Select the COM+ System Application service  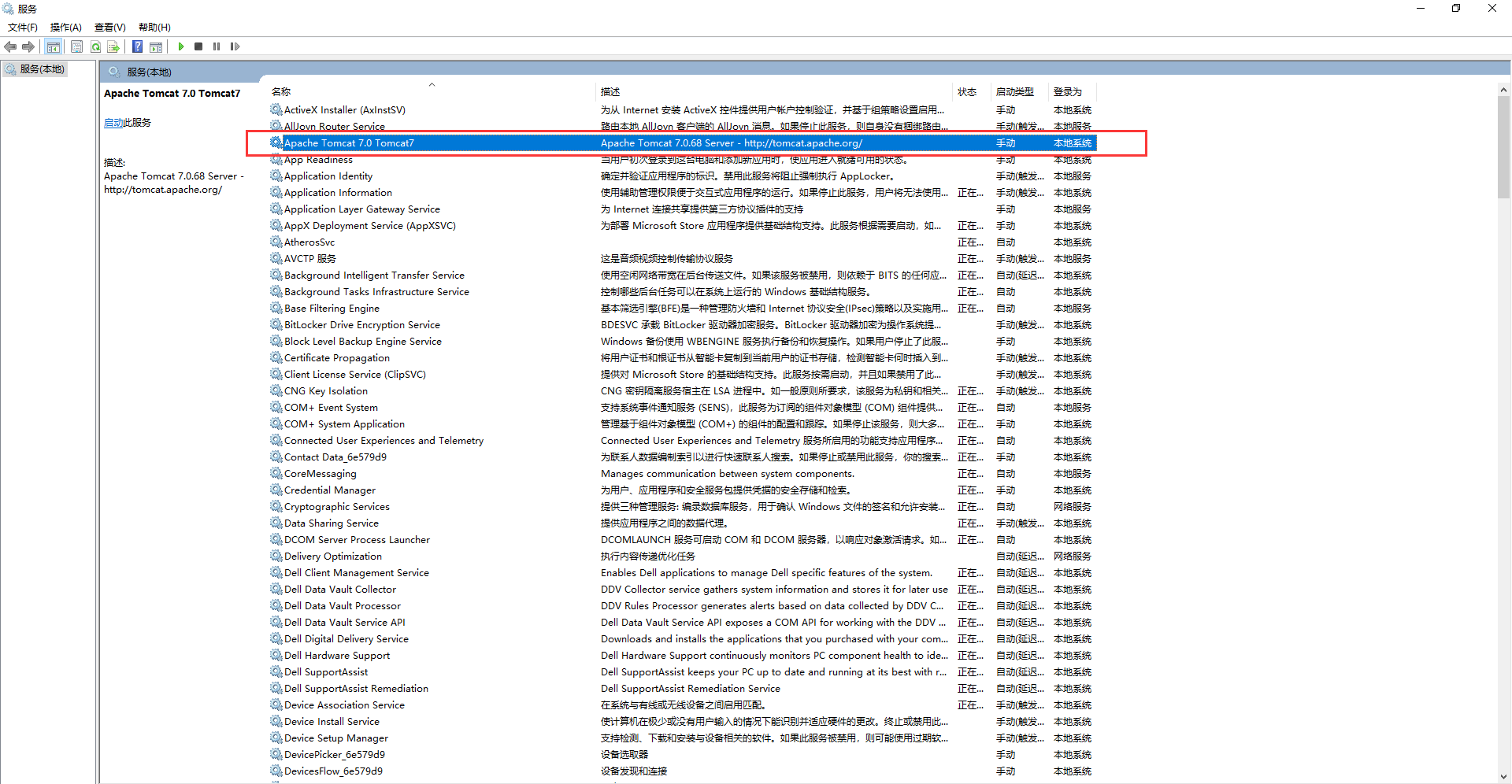coord(682,423)
